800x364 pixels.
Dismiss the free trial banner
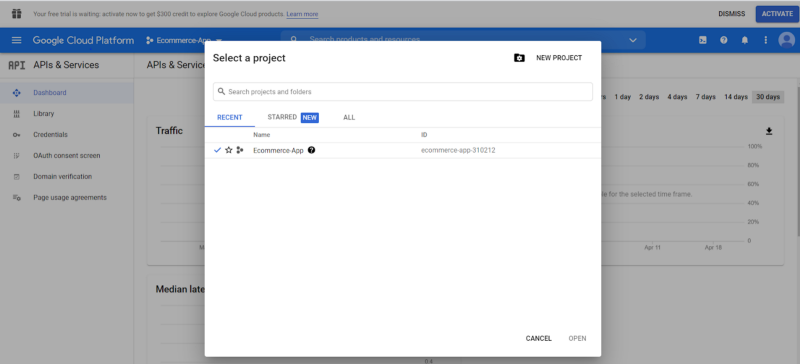click(x=732, y=14)
